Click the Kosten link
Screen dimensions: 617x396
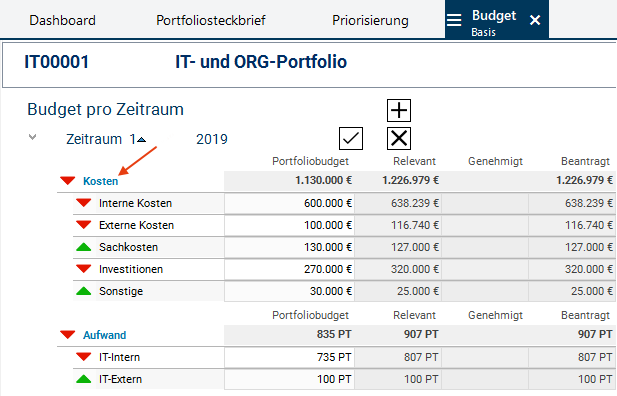tap(101, 181)
